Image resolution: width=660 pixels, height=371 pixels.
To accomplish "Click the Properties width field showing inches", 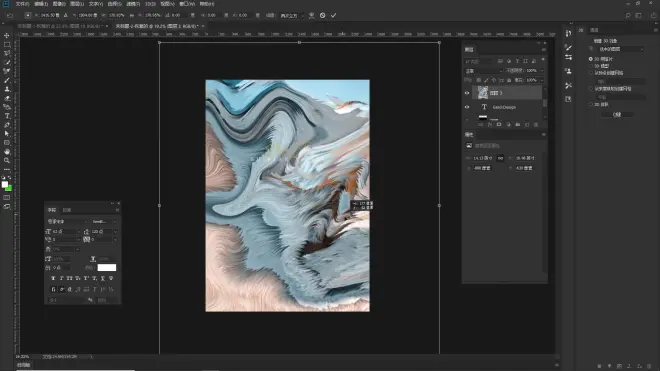I will click(483, 158).
